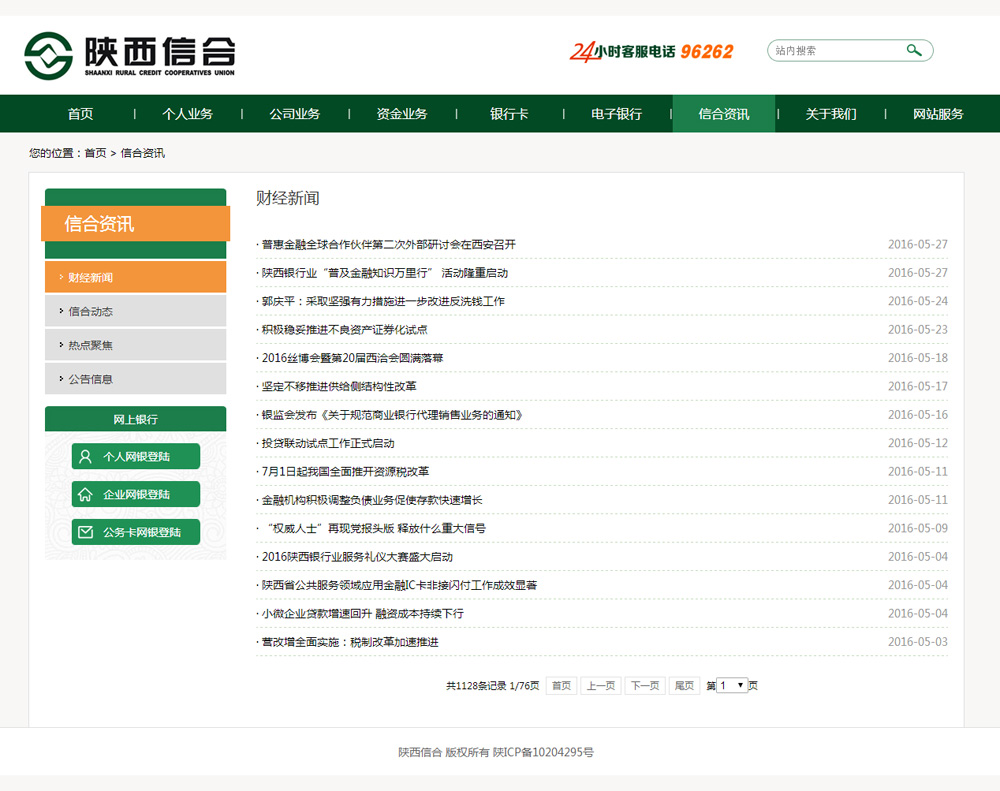
Task: Click the personal online banking user icon
Action: [x=86, y=456]
